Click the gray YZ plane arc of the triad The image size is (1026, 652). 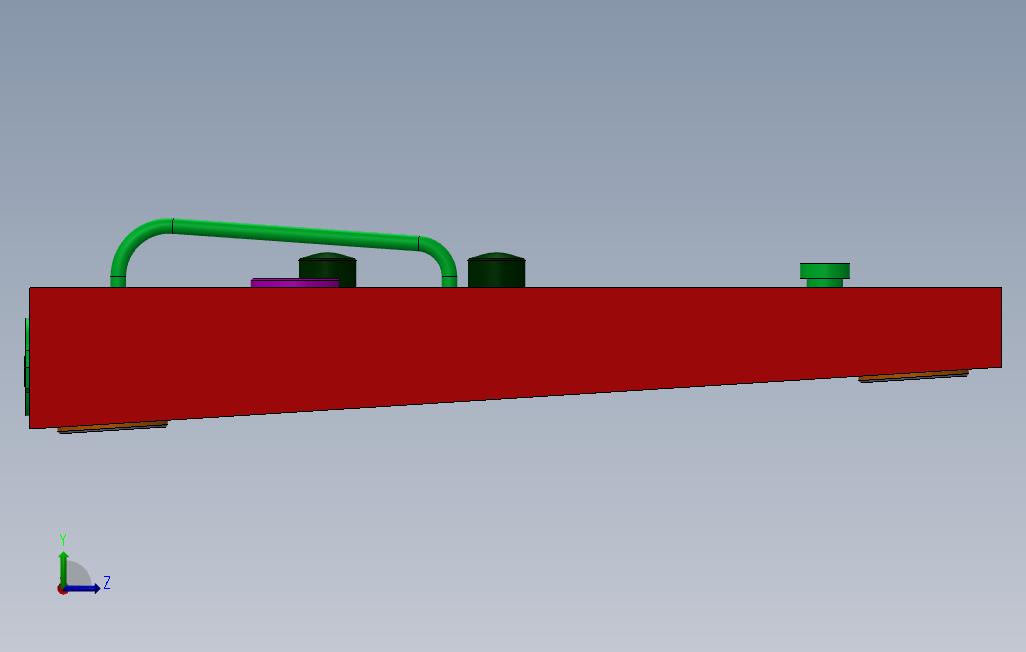pos(79,573)
